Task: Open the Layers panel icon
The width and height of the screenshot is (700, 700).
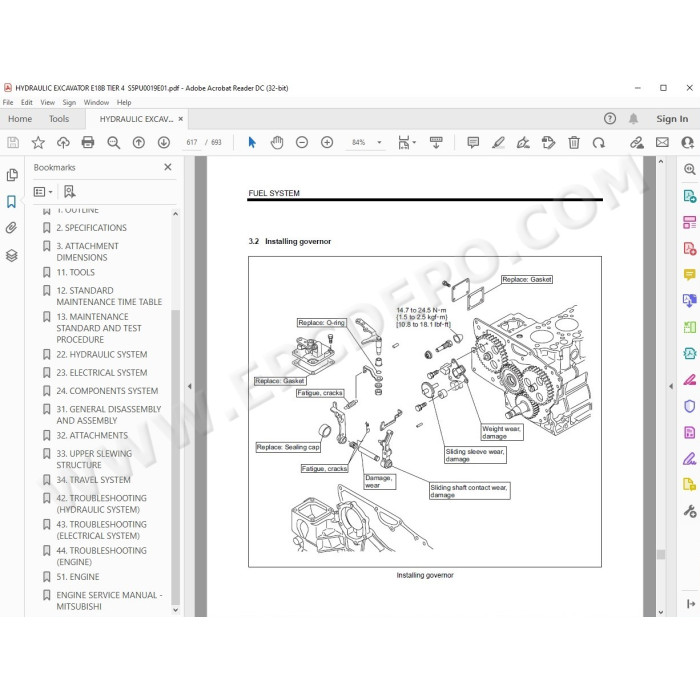Action: pos(12,255)
